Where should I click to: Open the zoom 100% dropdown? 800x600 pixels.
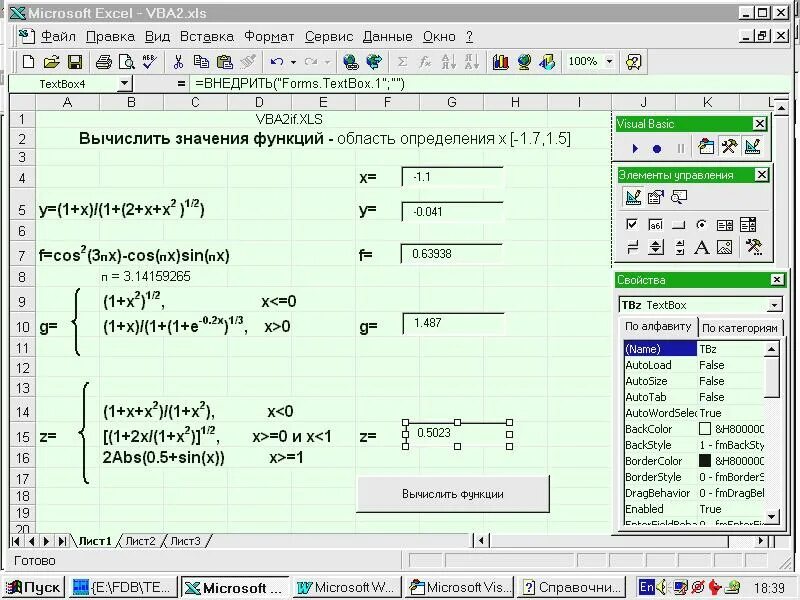[609, 62]
